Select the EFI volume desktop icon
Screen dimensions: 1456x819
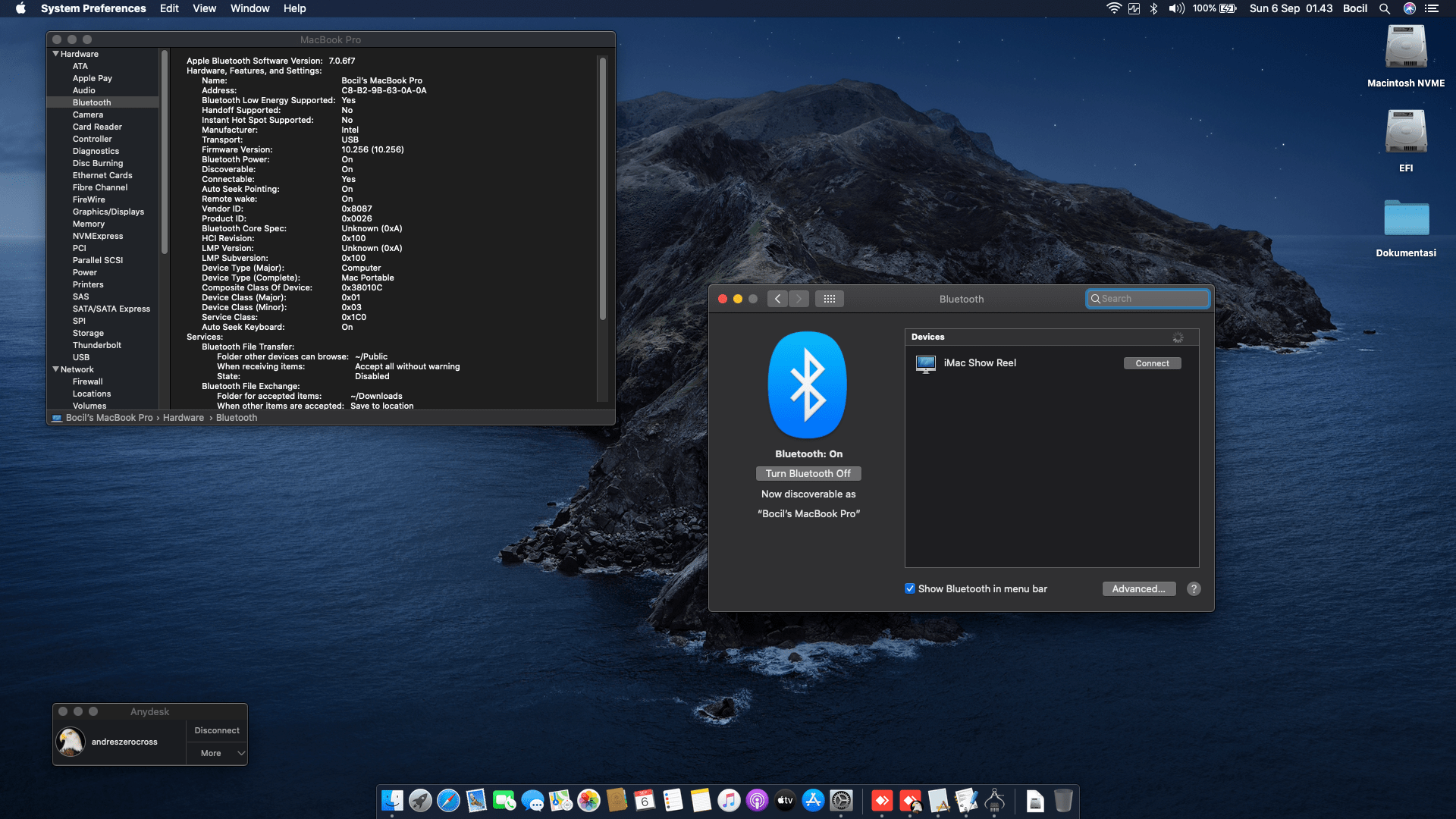click(x=1406, y=132)
